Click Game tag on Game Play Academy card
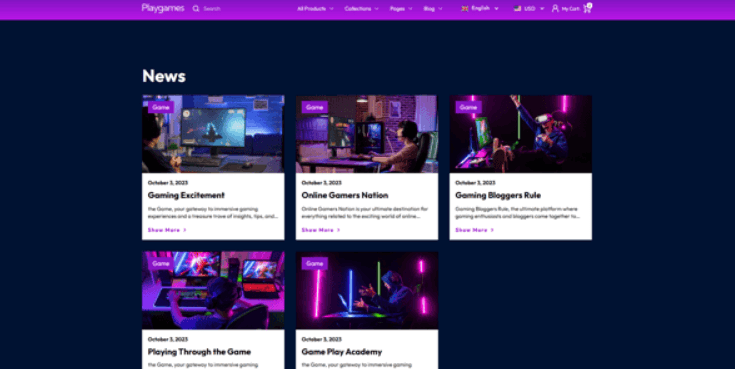 point(315,264)
